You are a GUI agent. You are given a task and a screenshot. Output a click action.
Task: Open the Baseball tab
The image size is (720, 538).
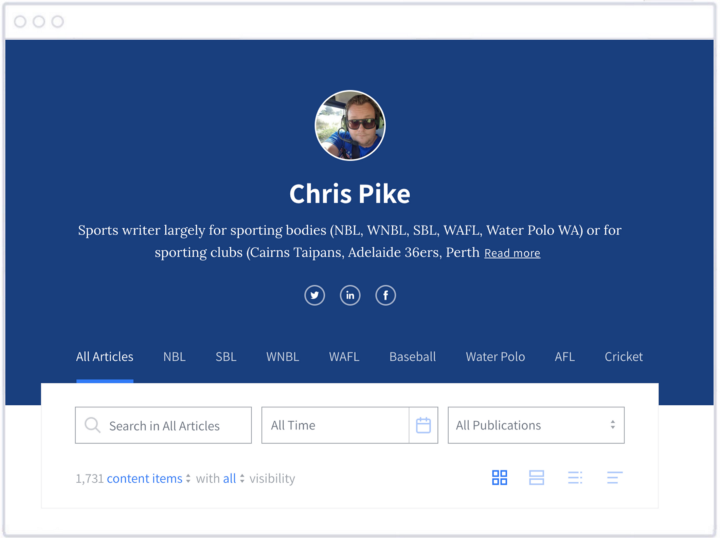412,357
